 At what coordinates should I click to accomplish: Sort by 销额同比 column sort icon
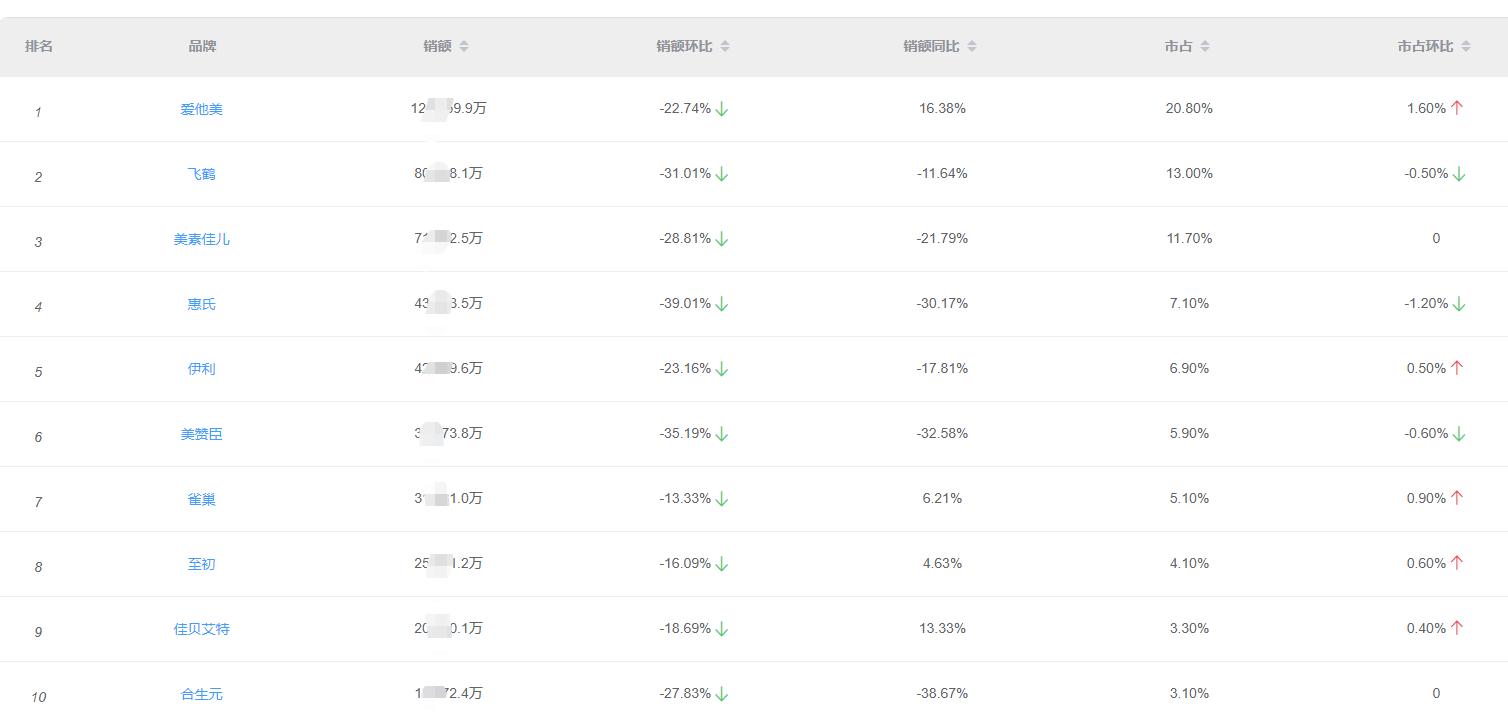tap(972, 46)
